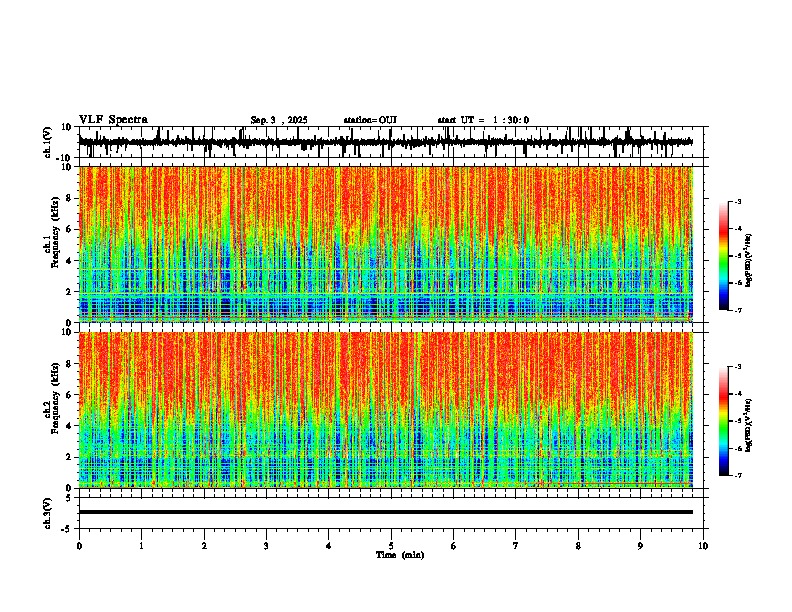The width and height of the screenshot is (792, 612).
Task: Click the log(PSD) label beside ch.1 colorbar
Action: point(749,260)
